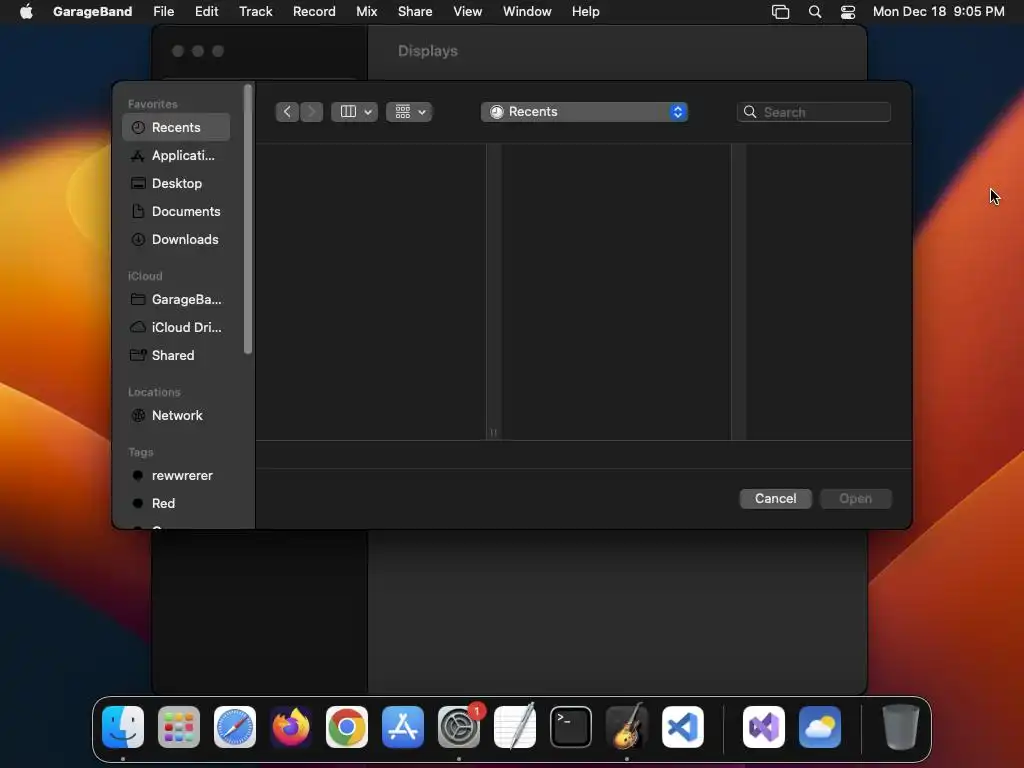Open the Mix menu
Viewport: 1024px width, 768px height.
[366, 11]
